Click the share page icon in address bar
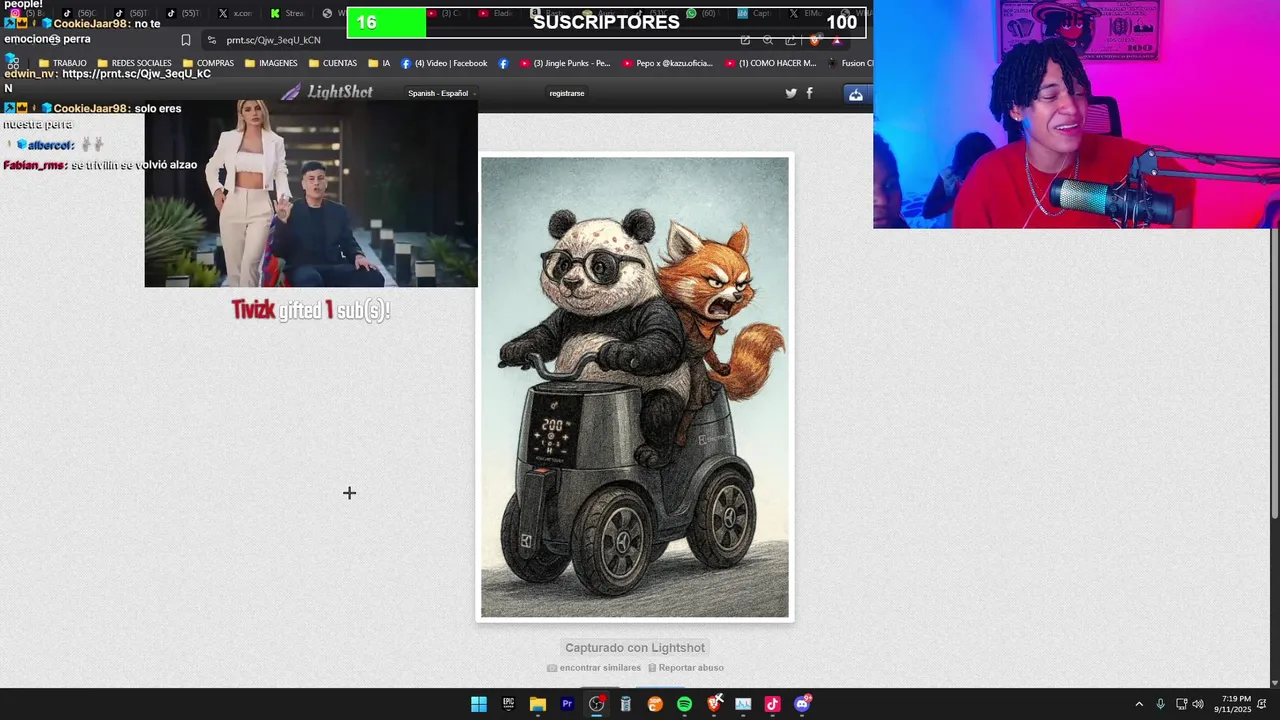The height and width of the screenshot is (720, 1280). [x=791, y=40]
